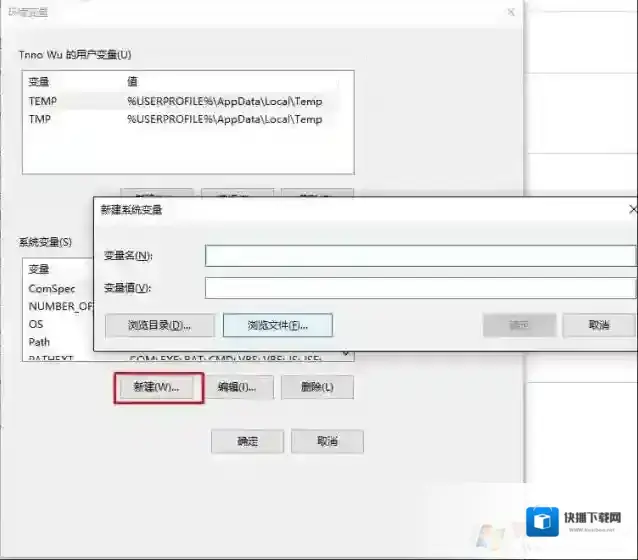The height and width of the screenshot is (560, 638).
Task: Click the 值 column header in user variables
Action: point(133,81)
